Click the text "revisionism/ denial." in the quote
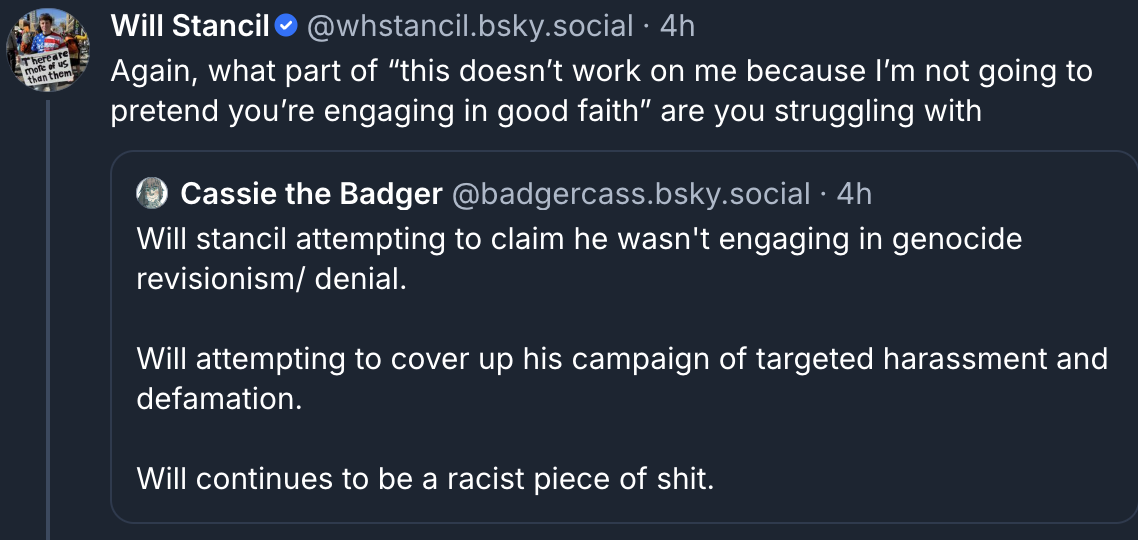The height and width of the screenshot is (540, 1138). [272, 278]
